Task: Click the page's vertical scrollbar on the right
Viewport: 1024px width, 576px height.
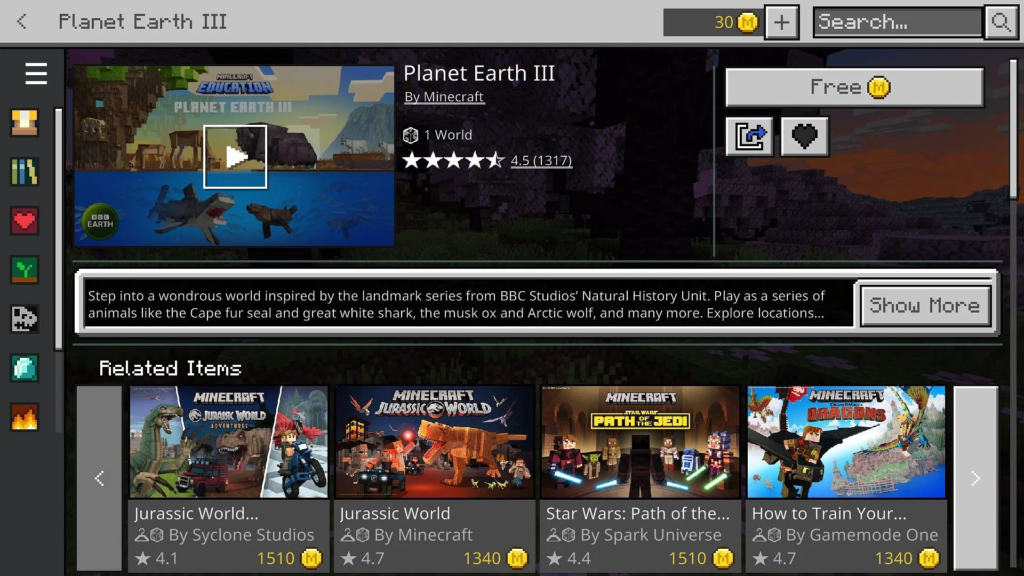Action: [1014, 129]
